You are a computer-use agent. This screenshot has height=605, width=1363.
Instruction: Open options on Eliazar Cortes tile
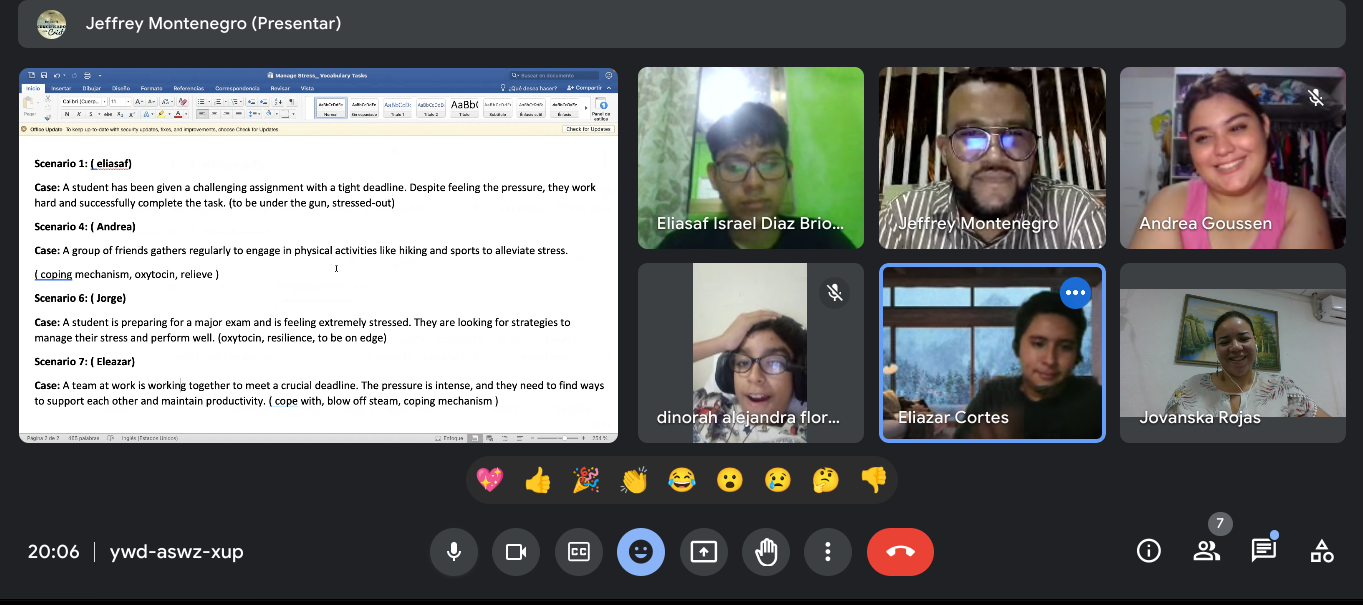(x=1076, y=293)
